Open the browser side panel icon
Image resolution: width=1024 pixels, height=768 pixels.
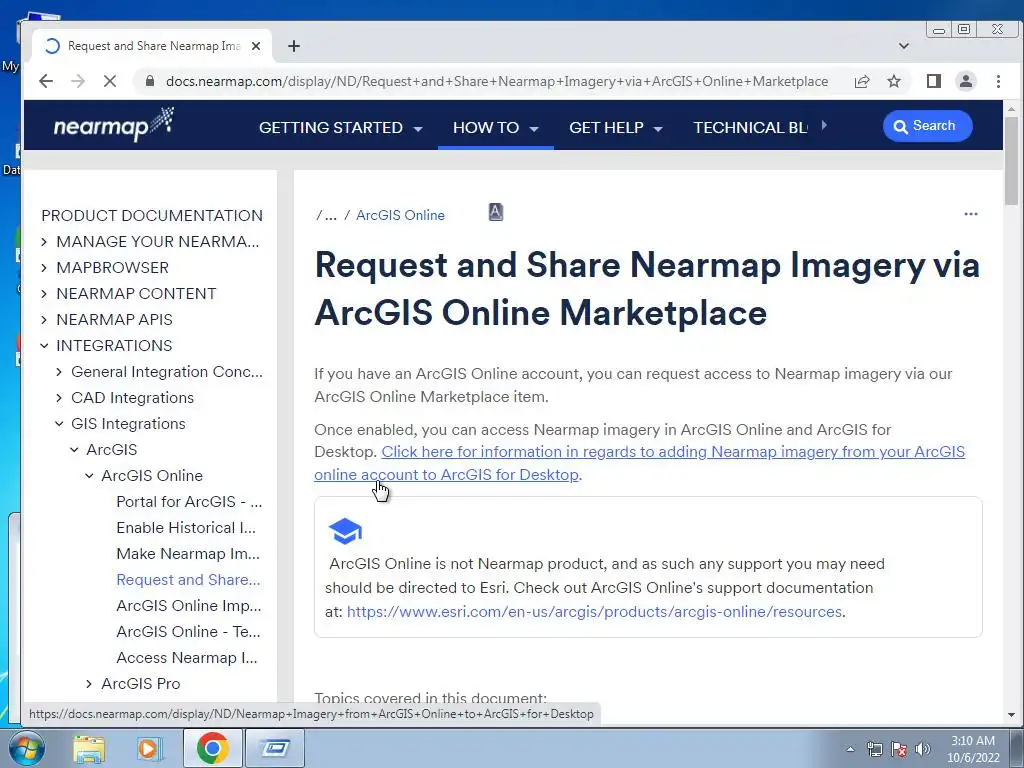934,81
